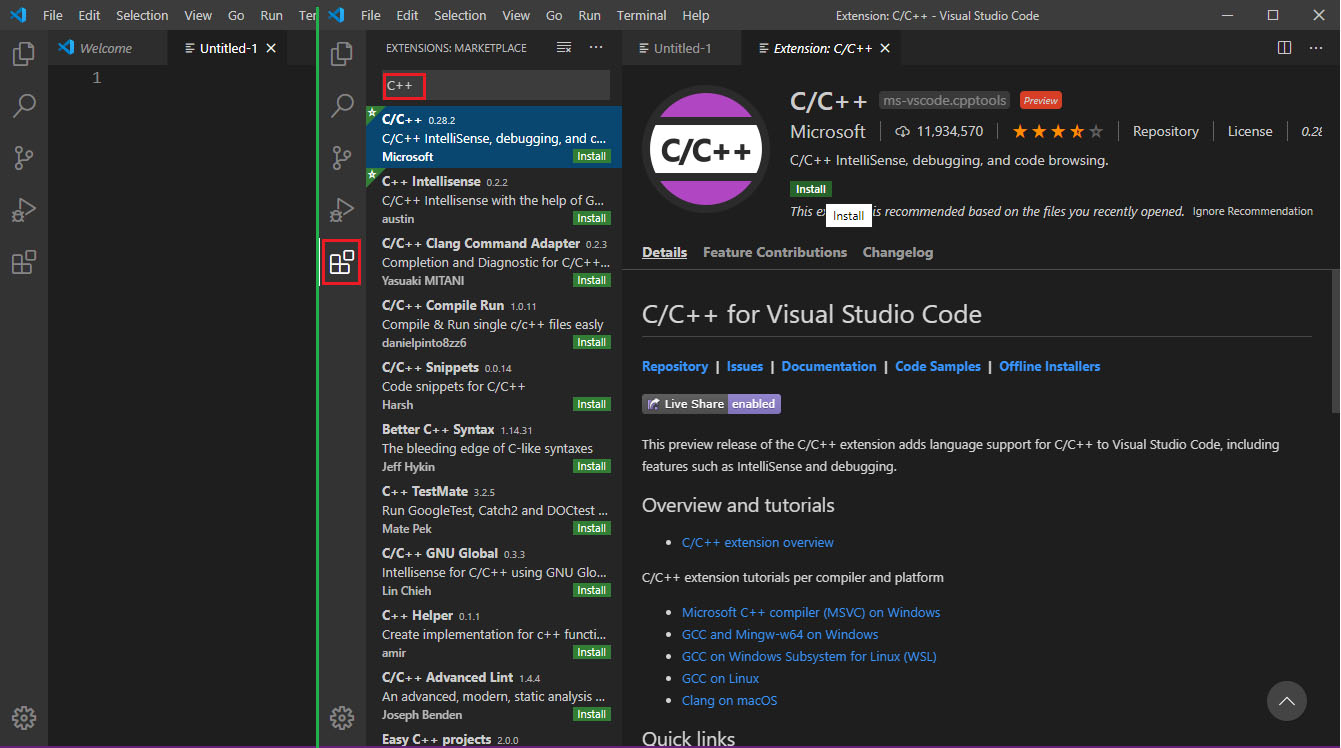Open the Source Control view
1341x748 pixels.
pos(342,158)
